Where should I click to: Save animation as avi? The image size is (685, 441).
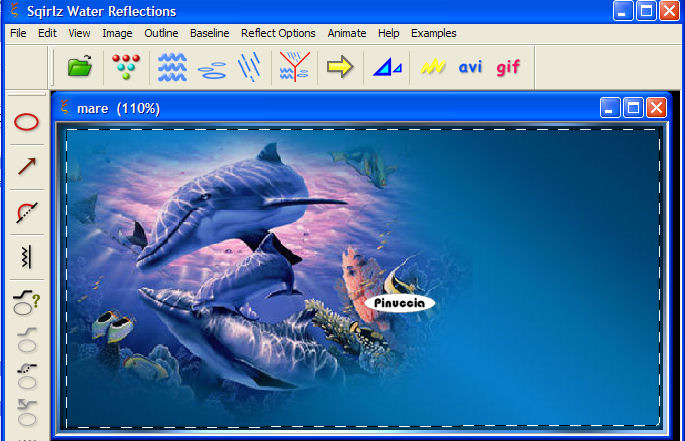coord(471,67)
